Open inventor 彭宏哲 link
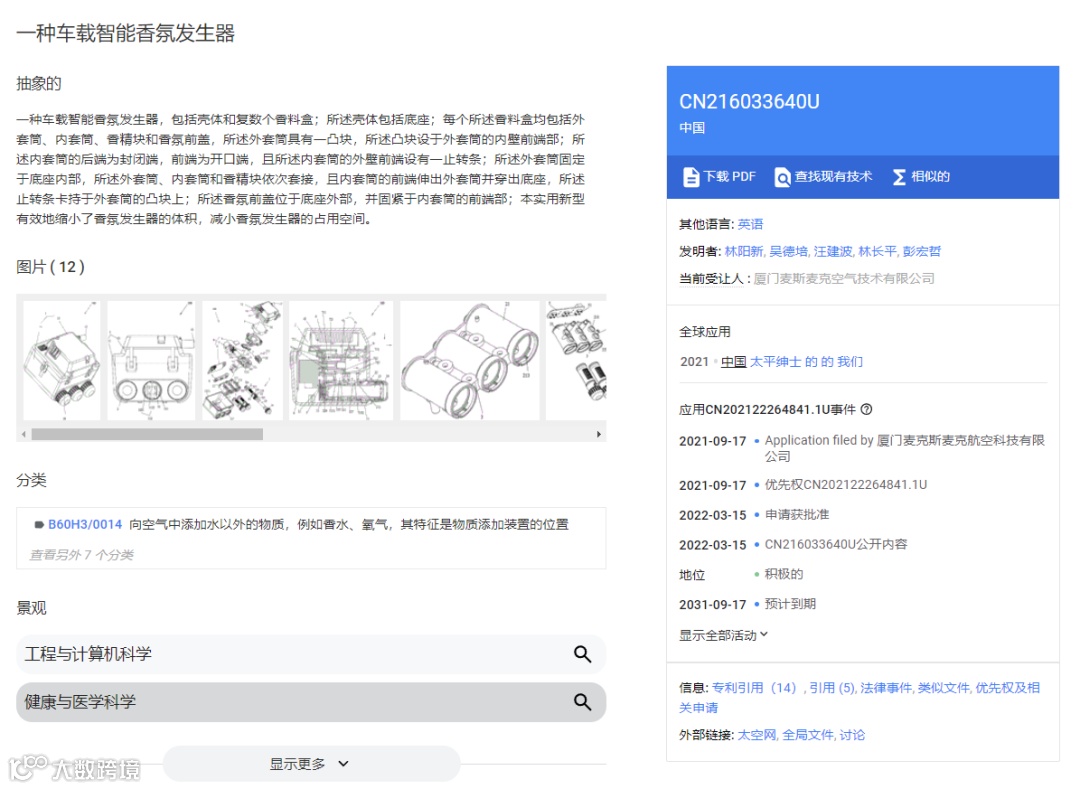1080x789 pixels. 922,251
